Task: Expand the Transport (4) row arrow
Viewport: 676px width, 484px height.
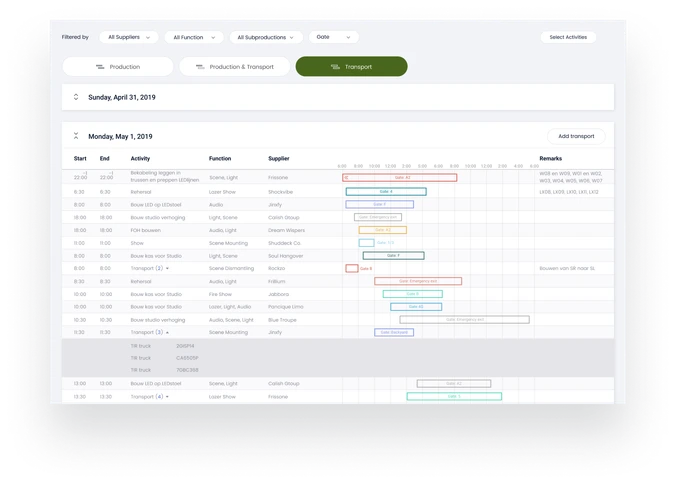Action: point(167,397)
